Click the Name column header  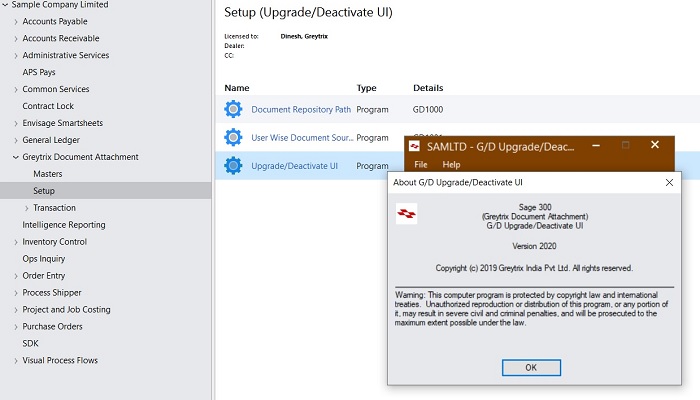point(237,88)
